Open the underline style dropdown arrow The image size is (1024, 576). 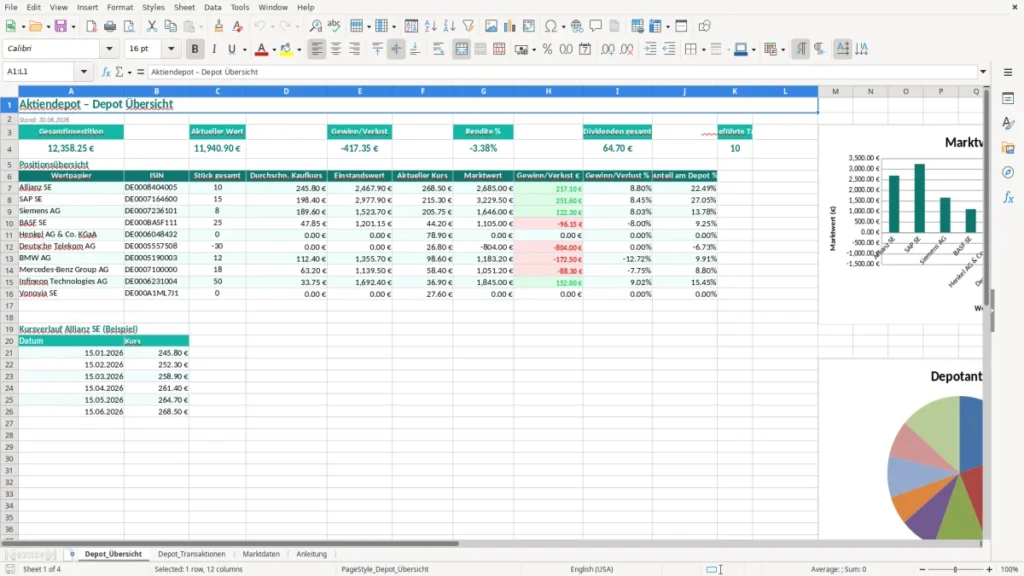244,50
